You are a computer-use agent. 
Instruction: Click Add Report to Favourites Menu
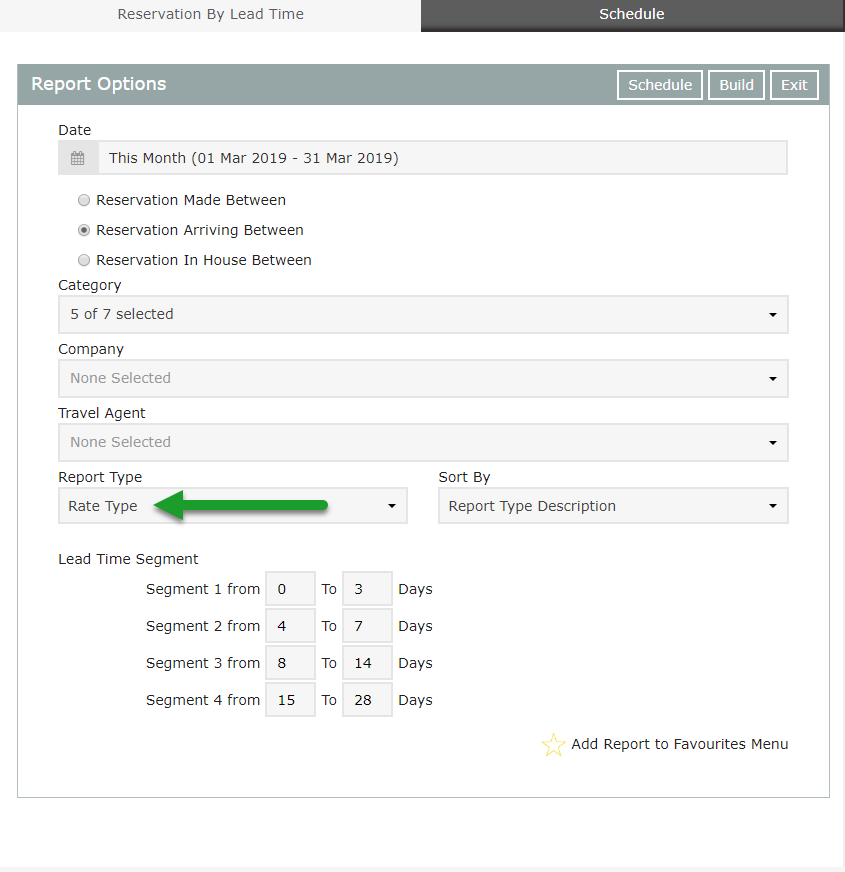[x=679, y=744]
